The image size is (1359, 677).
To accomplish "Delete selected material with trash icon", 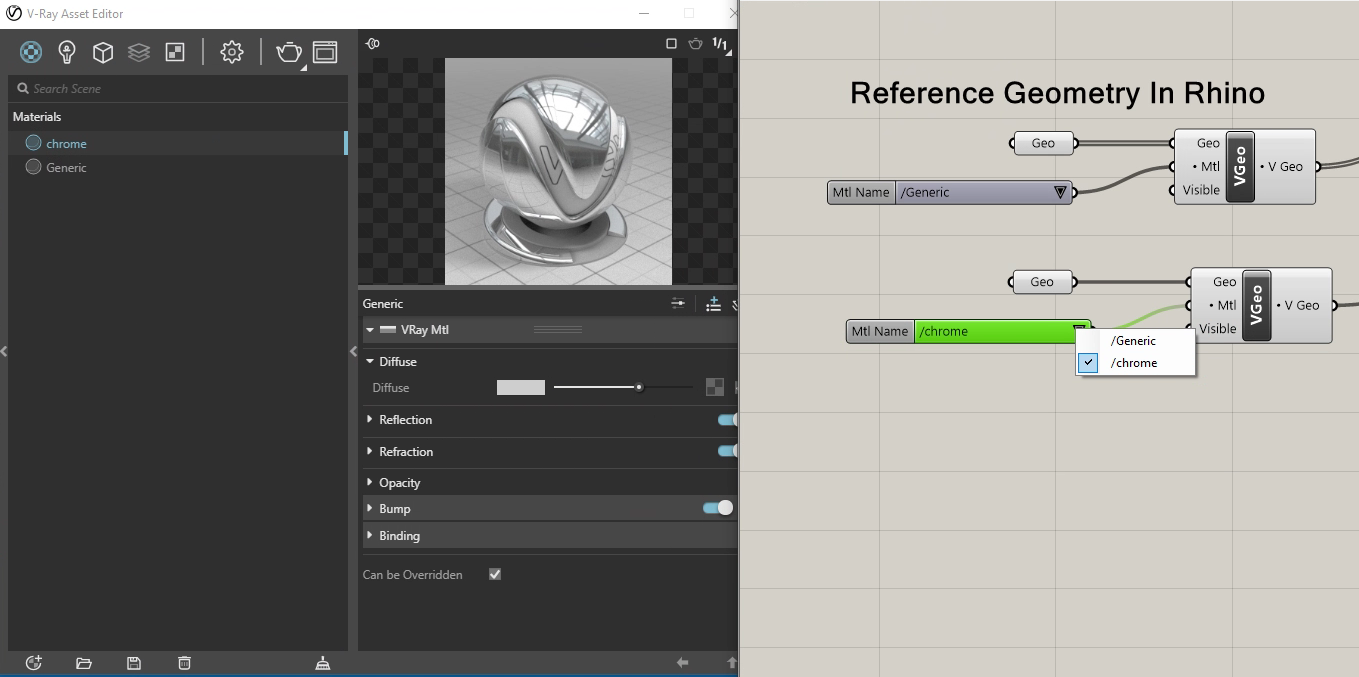I will tap(184, 662).
